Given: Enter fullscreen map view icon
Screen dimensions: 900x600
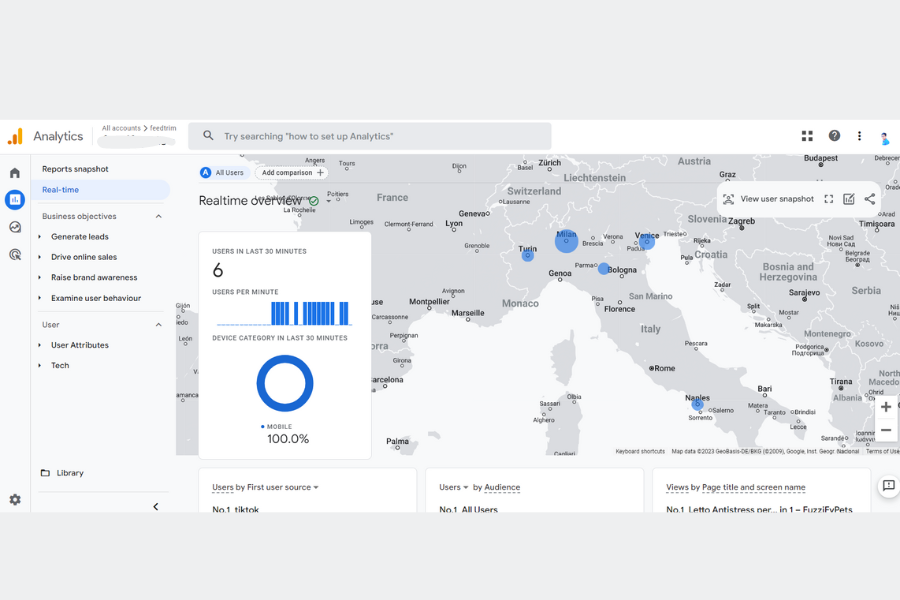Looking at the screenshot, I should click(829, 199).
